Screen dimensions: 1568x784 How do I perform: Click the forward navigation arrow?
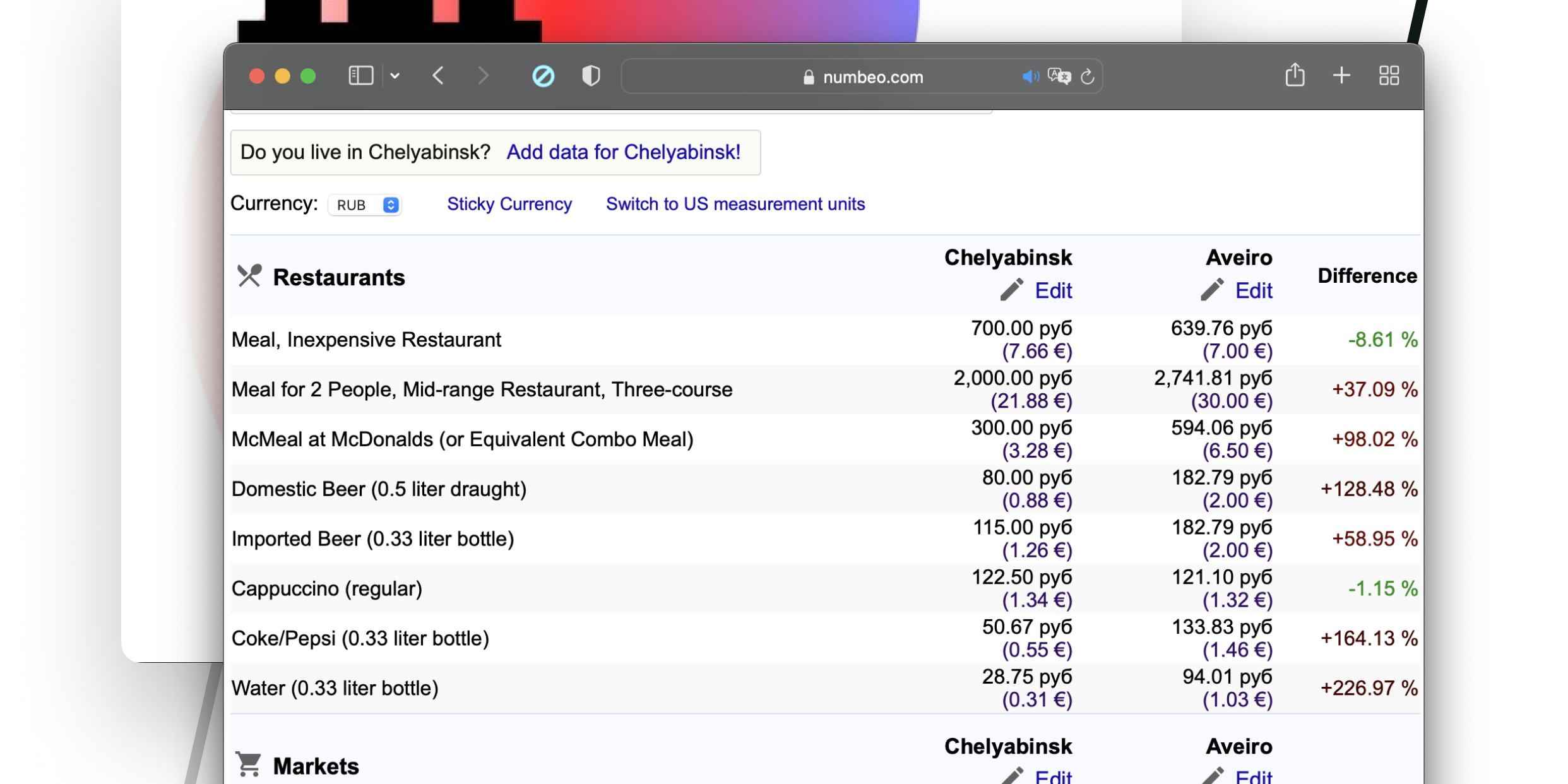coord(483,76)
